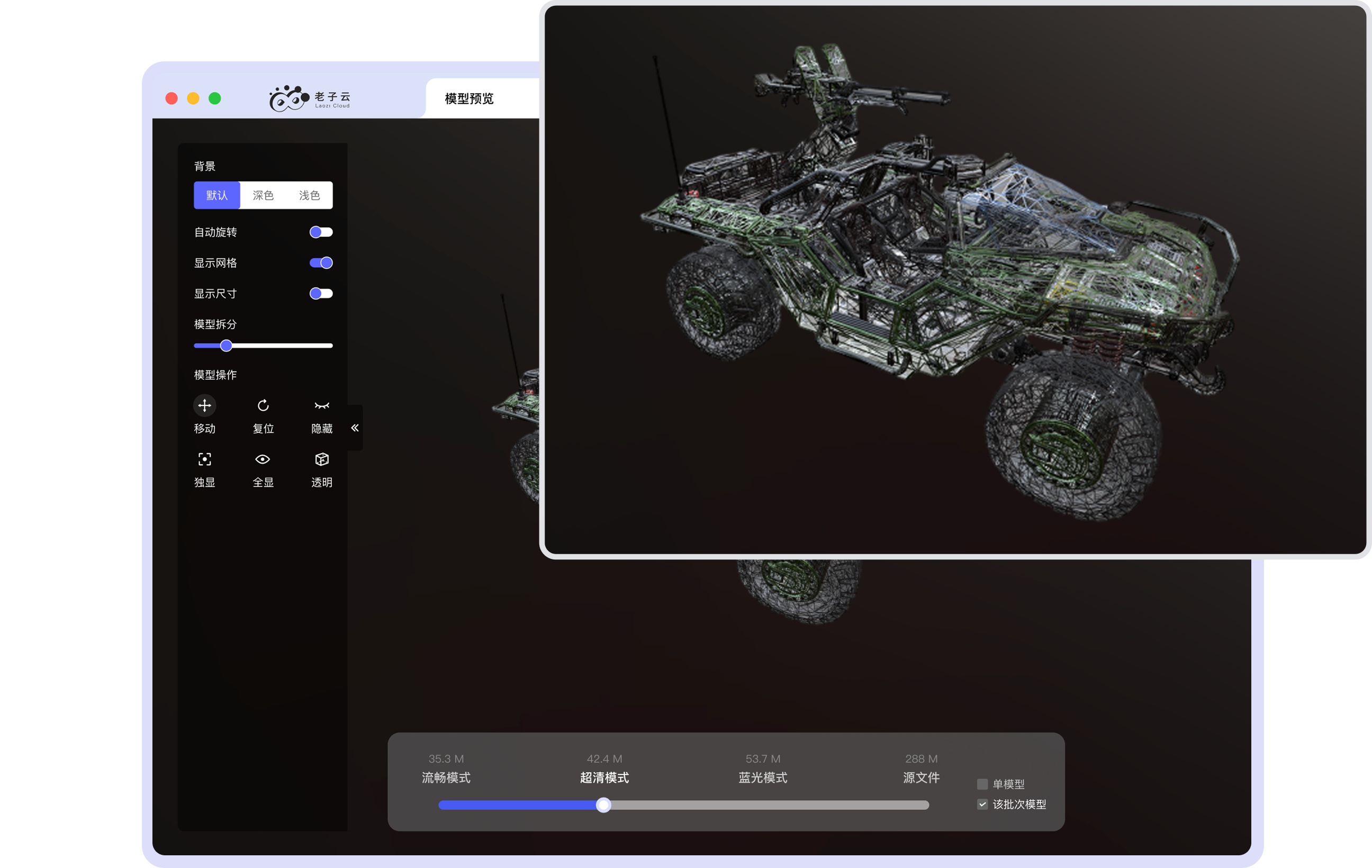Image resolution: width=1372 pixels, height=868 pixels.
Task: Choose the 浅色 light background option
Action: pos(309,195)
